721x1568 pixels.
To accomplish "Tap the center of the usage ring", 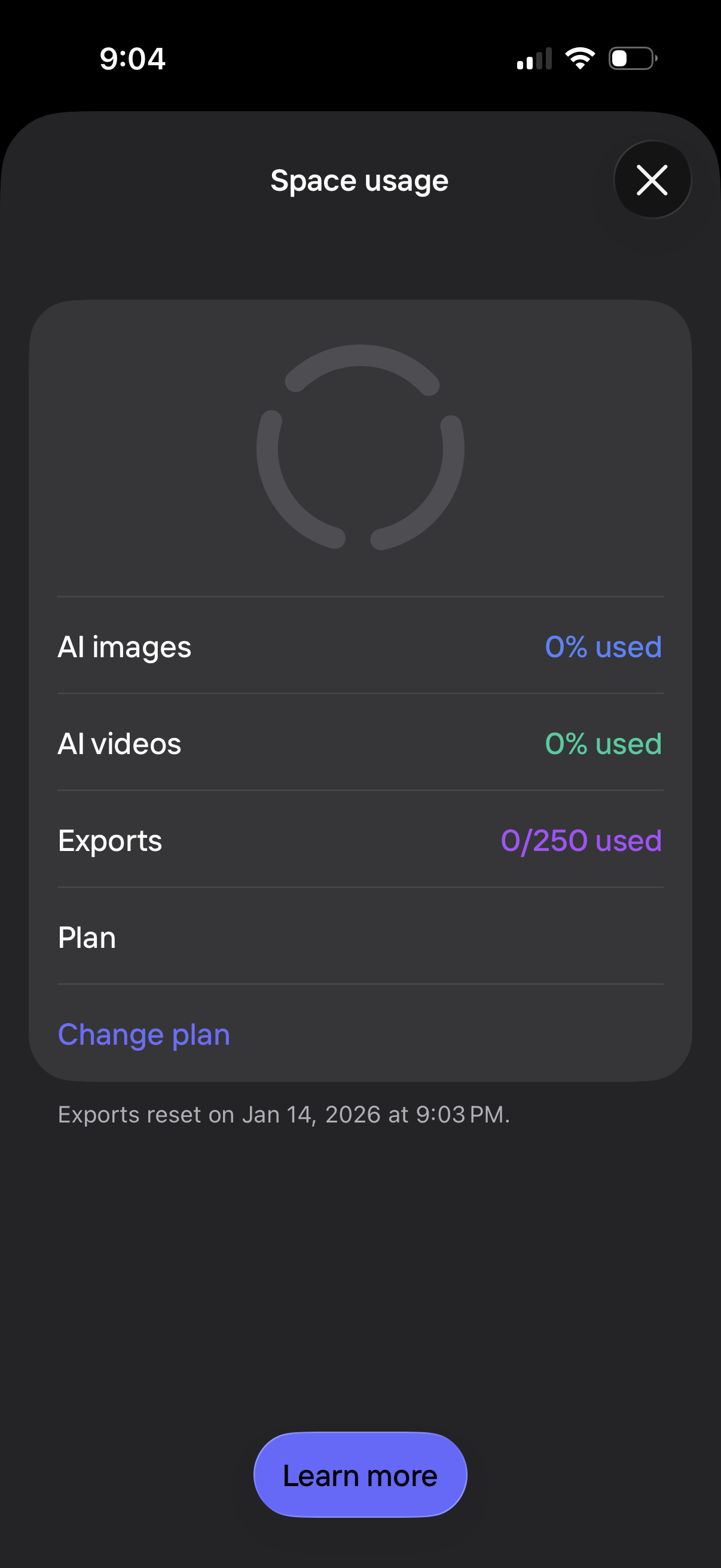I will (360, 449).
